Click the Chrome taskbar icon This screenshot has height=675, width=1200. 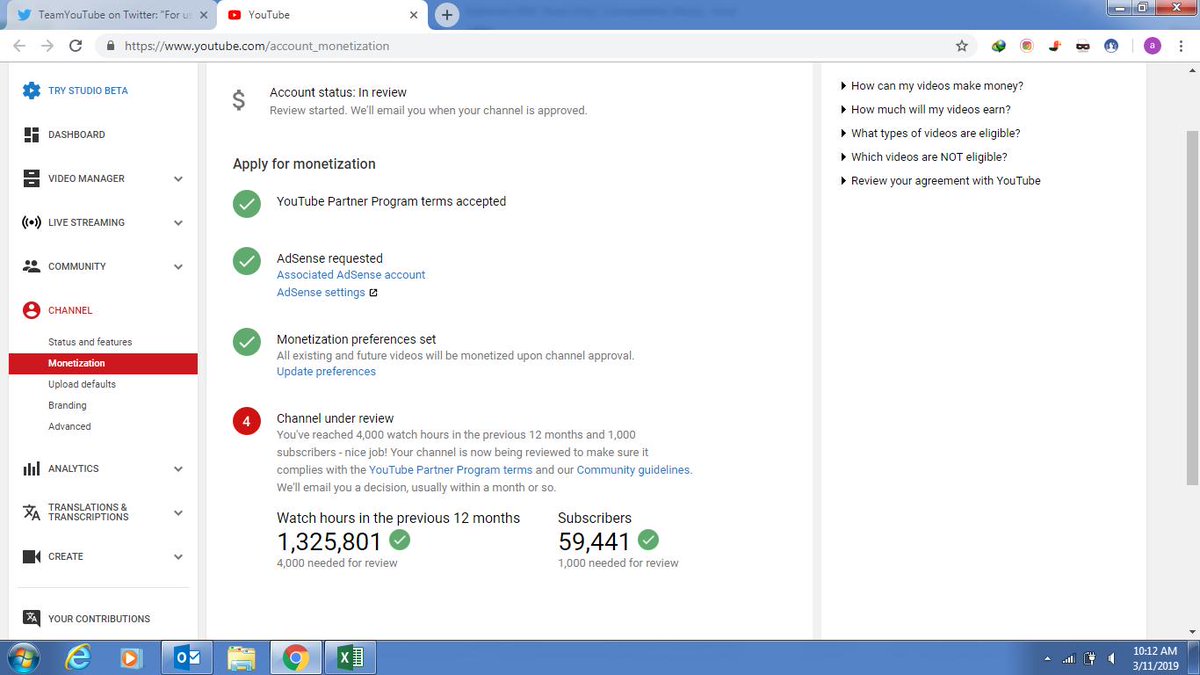tap(295, 658)
